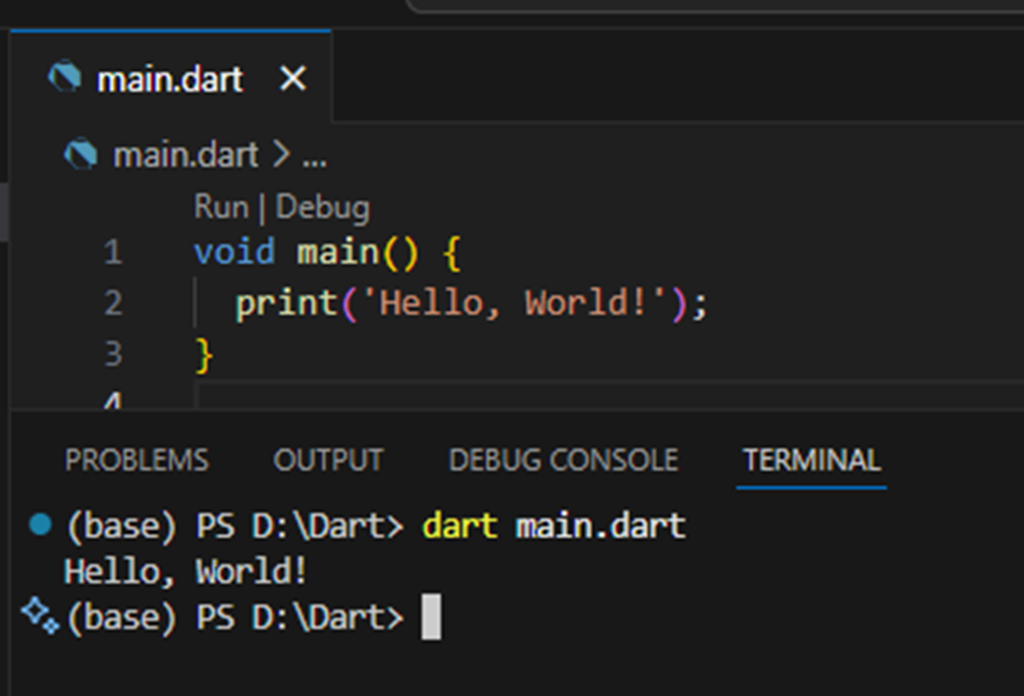Select the TERMINAL panel tab
This screenshot has width=1024, height=696.
click(x=811, y=460)
